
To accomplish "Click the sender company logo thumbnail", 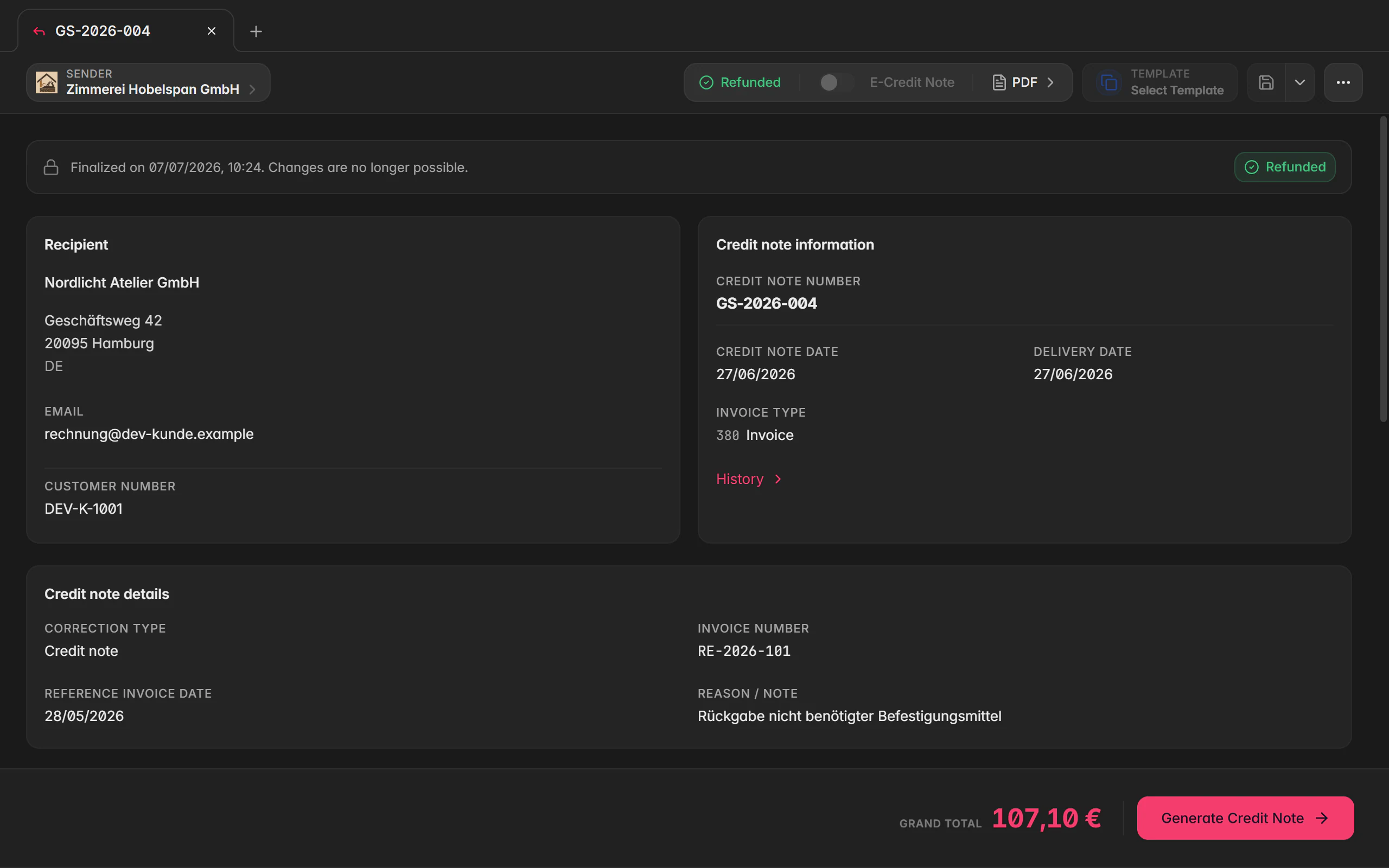I will (47, 82).
